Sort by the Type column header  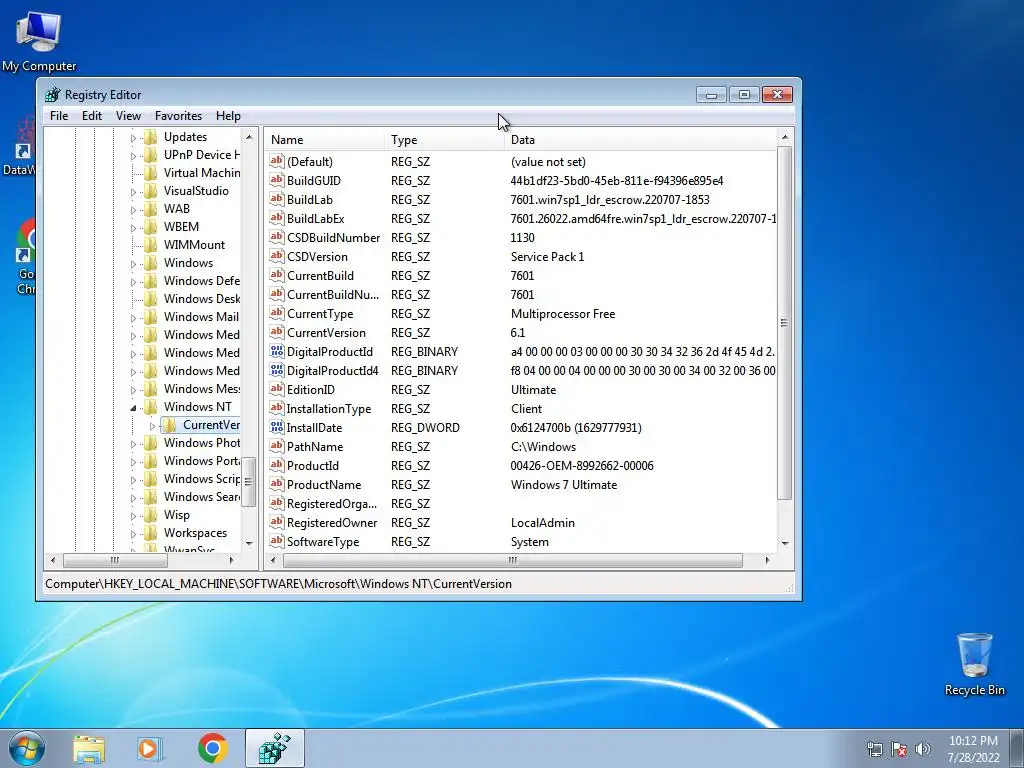tap(444, 140)
